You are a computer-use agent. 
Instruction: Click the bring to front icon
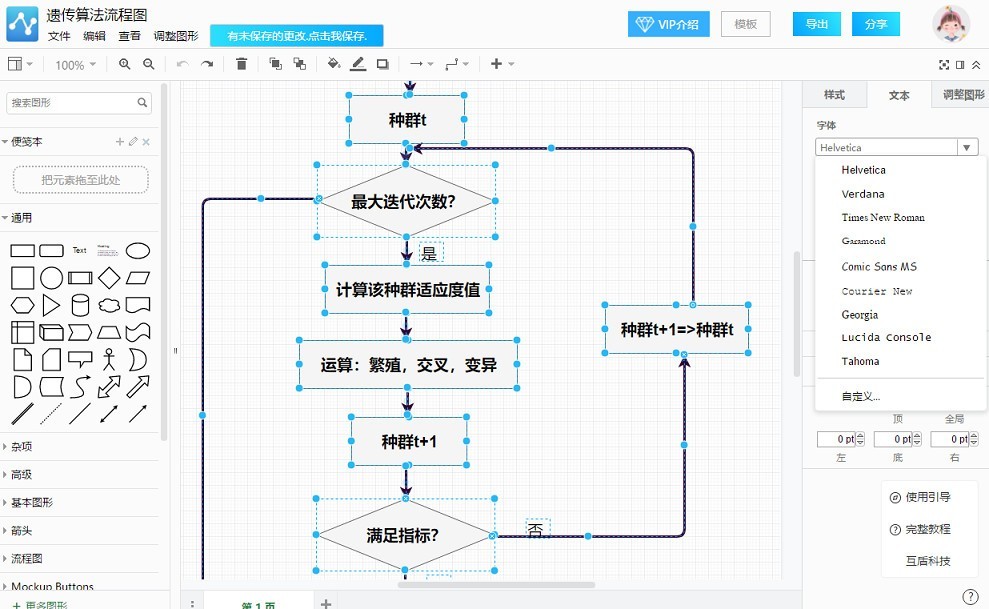click(275, 64)
